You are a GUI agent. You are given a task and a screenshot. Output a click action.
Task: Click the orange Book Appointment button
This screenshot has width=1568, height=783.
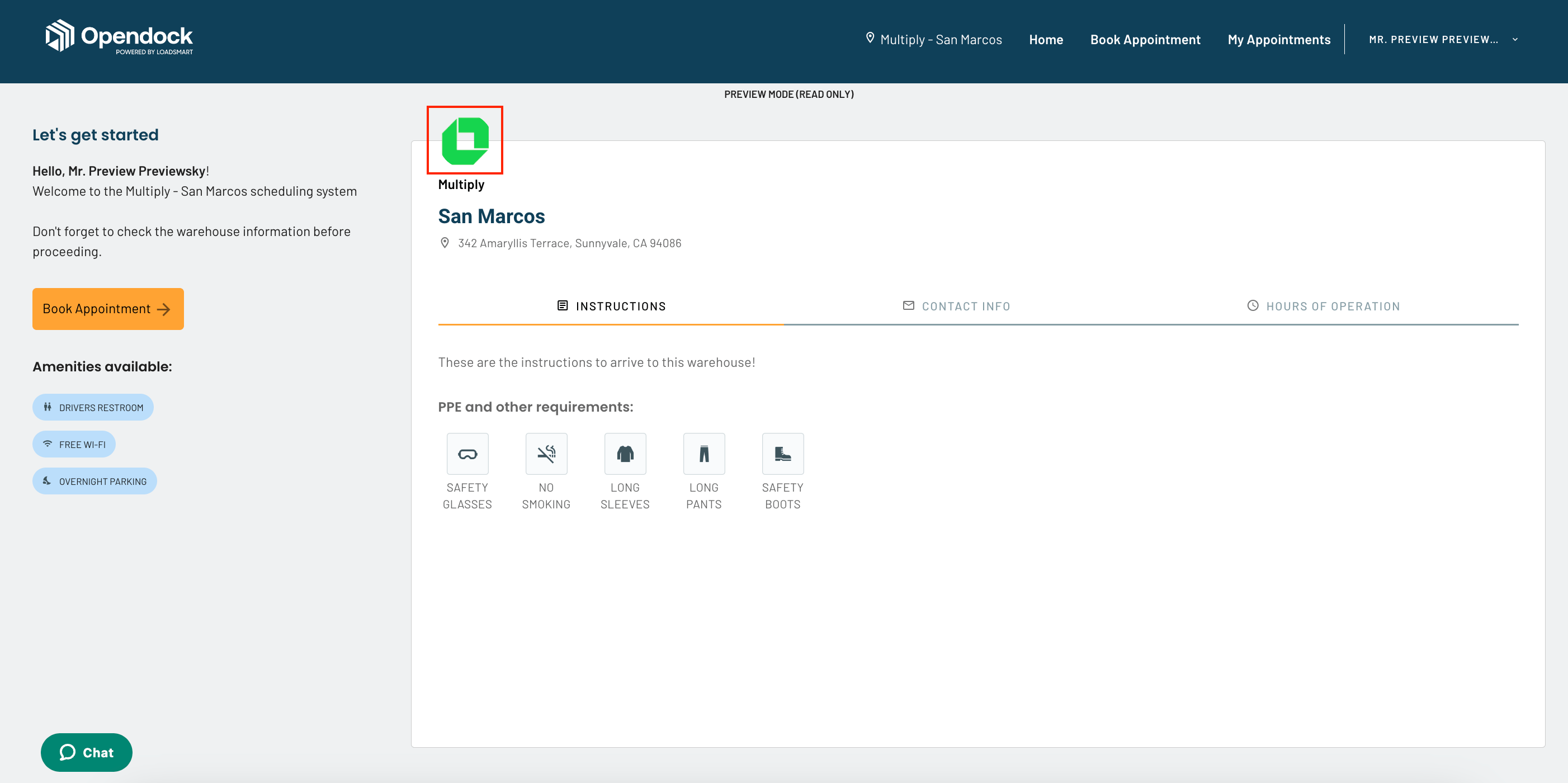(108, 309)
